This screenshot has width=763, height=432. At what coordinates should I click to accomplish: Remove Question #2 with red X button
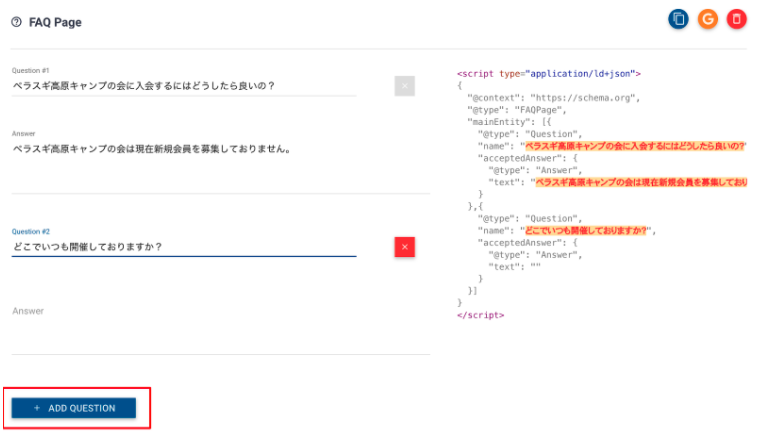pyautogui.click(x=404, y=247)
